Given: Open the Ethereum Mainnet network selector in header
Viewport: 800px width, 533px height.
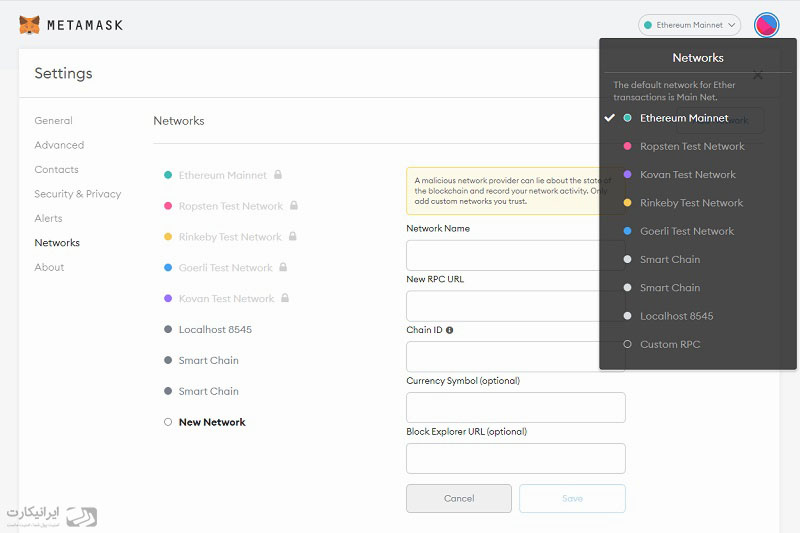Looking at the screenshot, I should point(689,25).
